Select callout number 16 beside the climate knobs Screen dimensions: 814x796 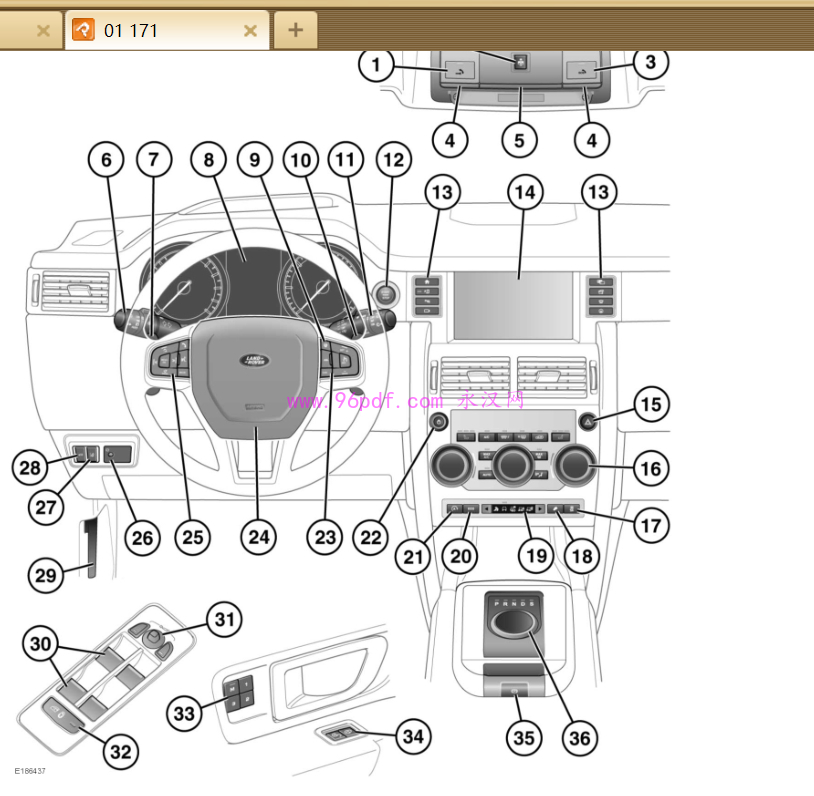tap(650, 468)
